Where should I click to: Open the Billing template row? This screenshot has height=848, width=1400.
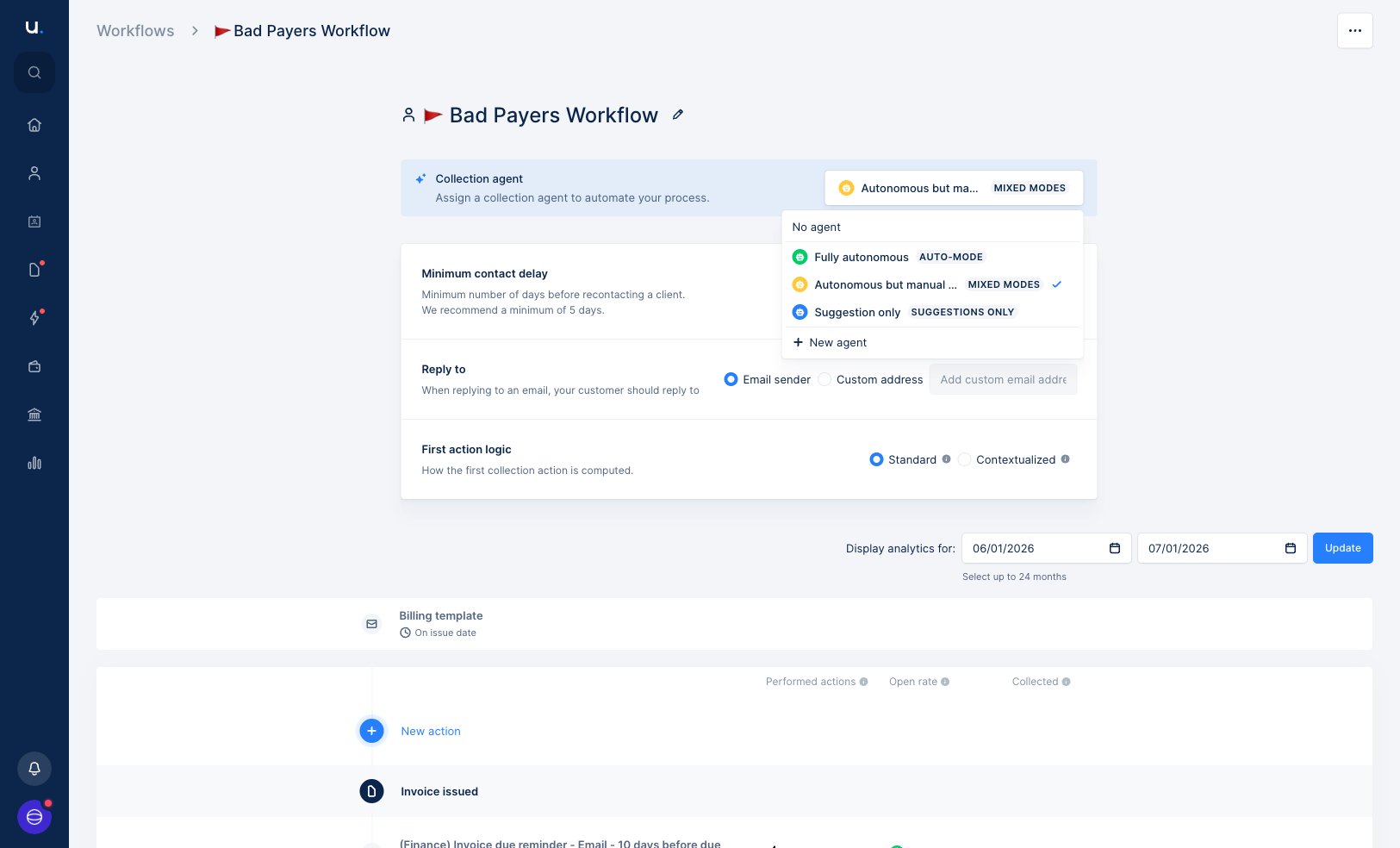point(734,624)
